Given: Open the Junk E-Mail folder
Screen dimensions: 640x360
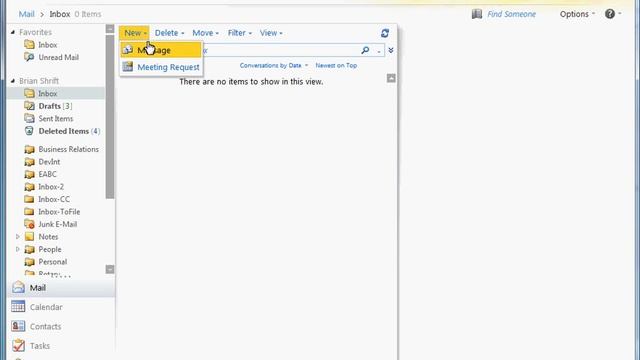Looking at the screenshot, I should pos(58,224).
